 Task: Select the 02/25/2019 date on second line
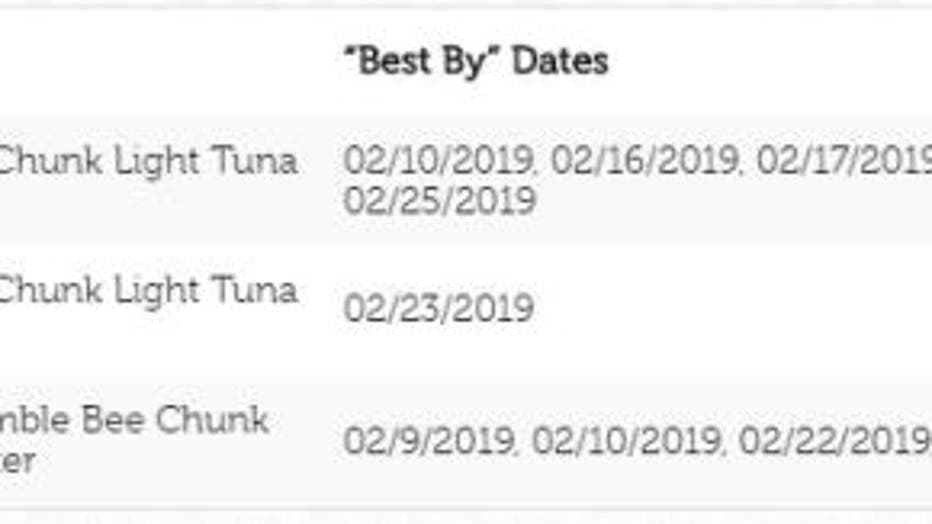(x=440, y=200)
